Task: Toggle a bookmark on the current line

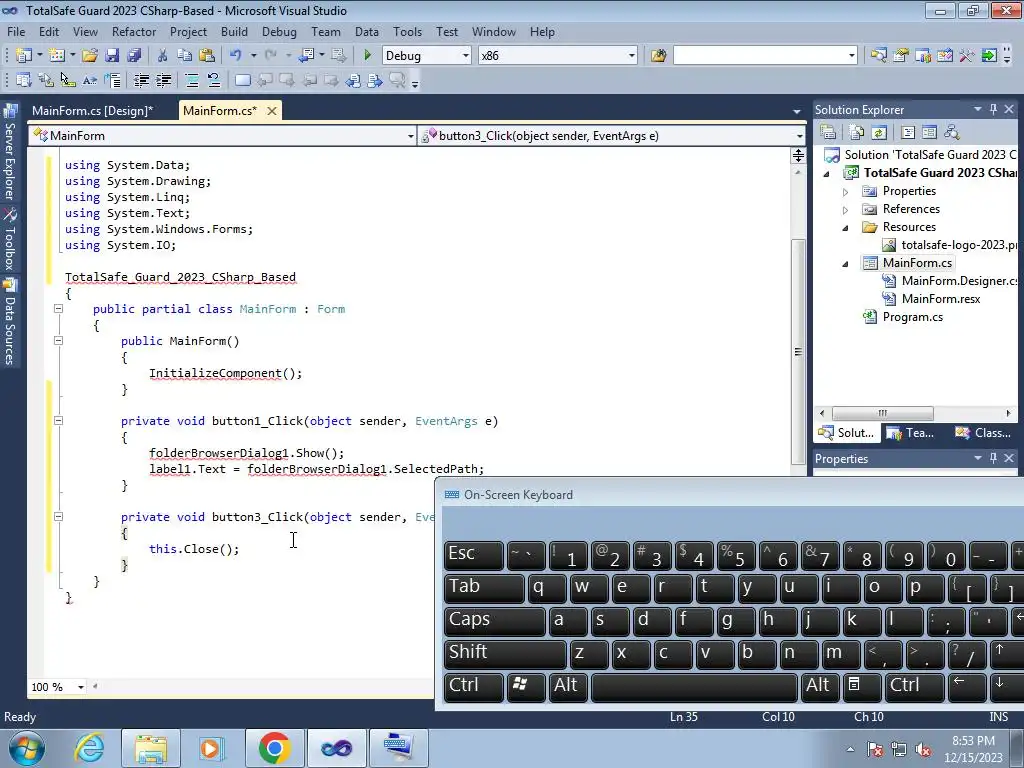Action: point(242,80)
